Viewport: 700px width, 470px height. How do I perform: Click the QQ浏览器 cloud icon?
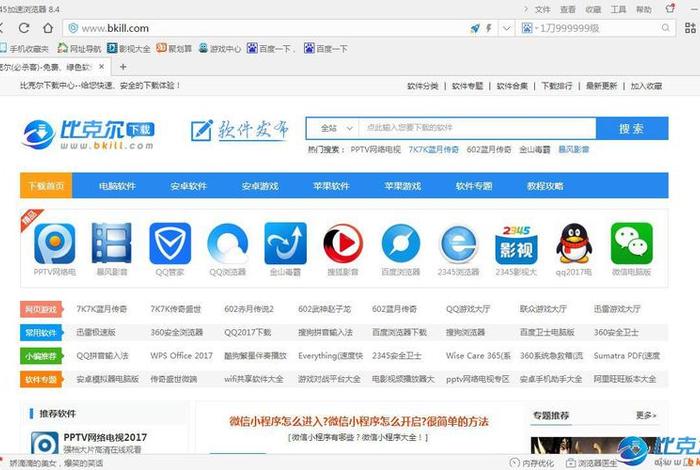click(228, 244)
